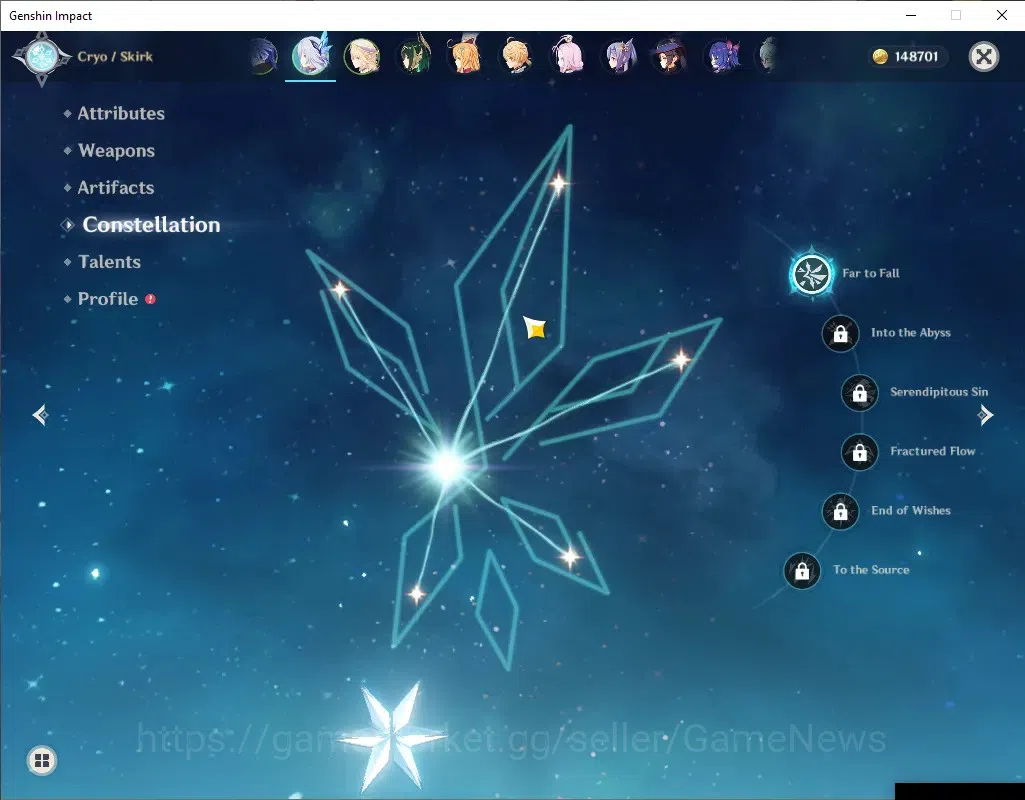
Task: Click the locked Into the Abyss node
Action: 840,333
